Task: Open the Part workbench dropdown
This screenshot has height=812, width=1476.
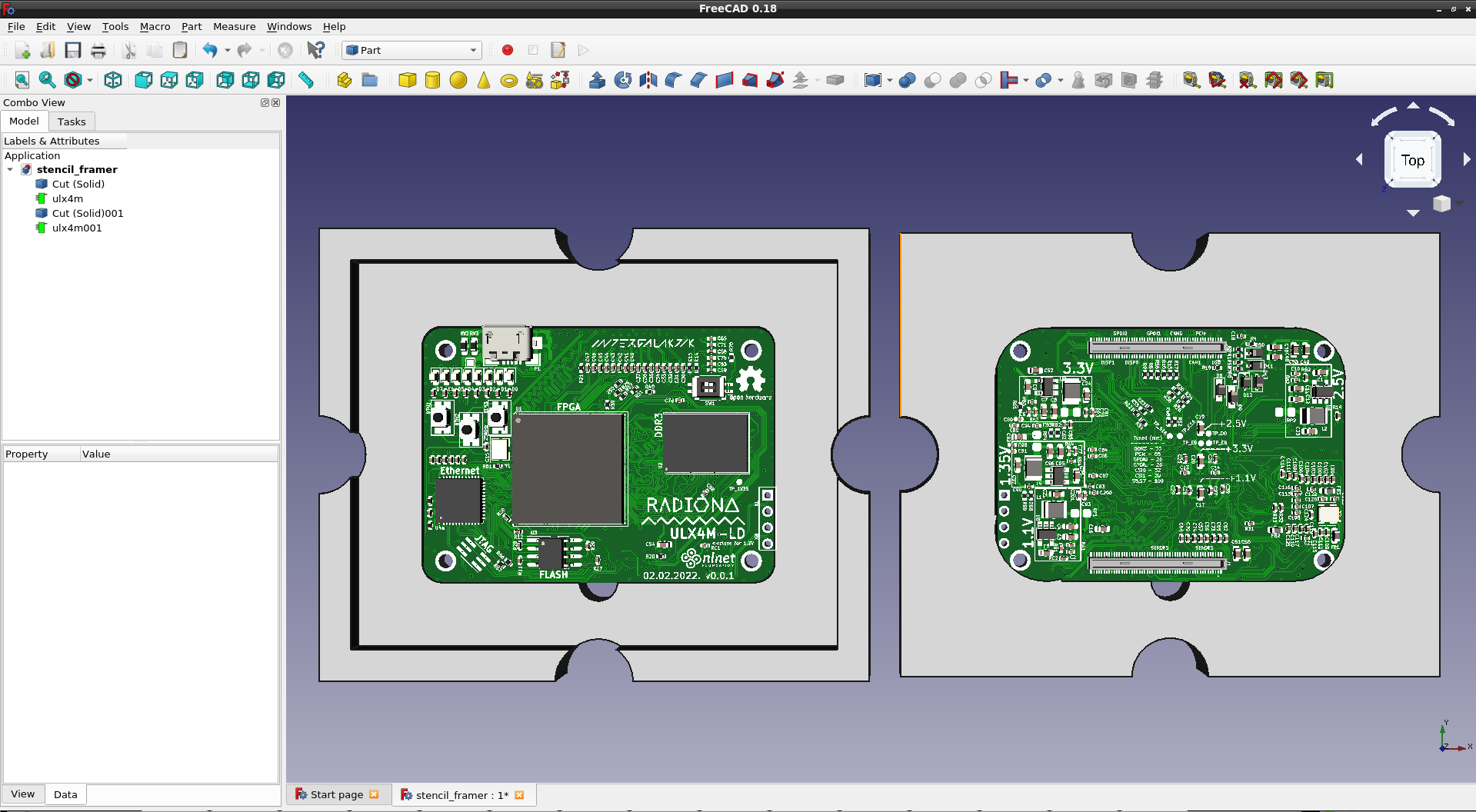Action: [411, 50]
